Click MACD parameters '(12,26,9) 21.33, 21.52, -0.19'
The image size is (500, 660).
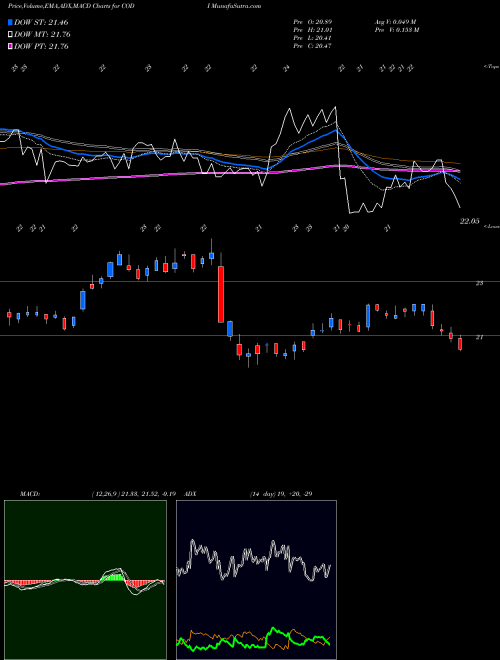[x=136, y=494]
